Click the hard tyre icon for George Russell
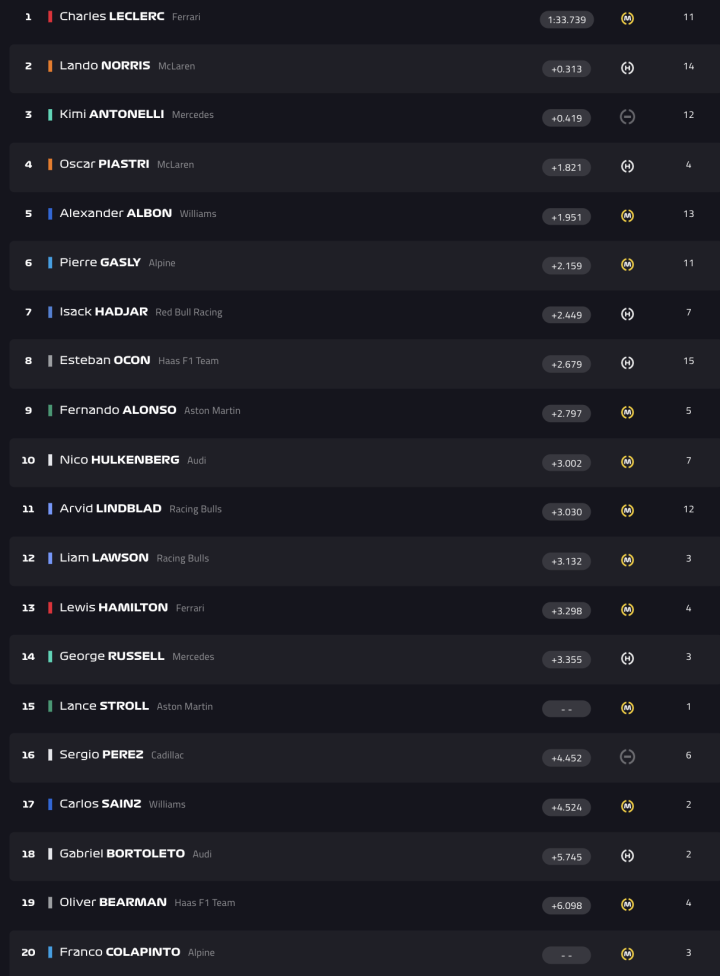The height and width of the screenshot is (976, 720). [627, 659]
